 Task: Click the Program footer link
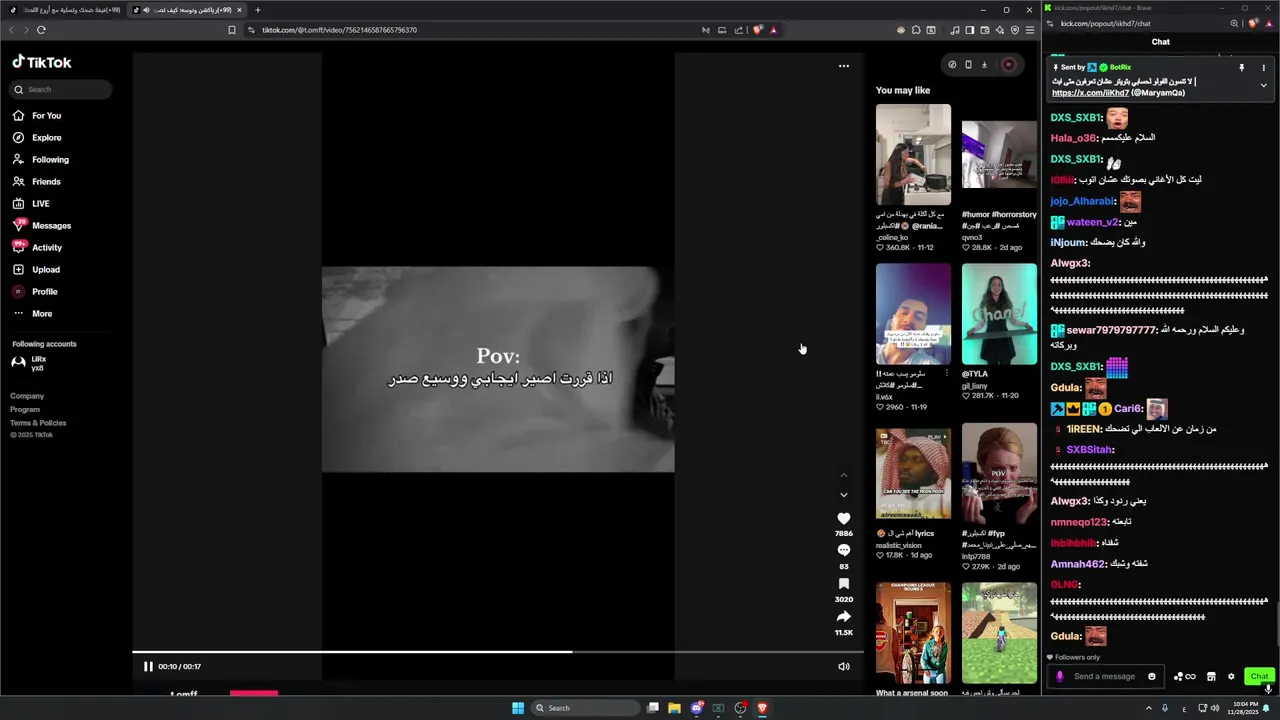click(x=25, y=409)
